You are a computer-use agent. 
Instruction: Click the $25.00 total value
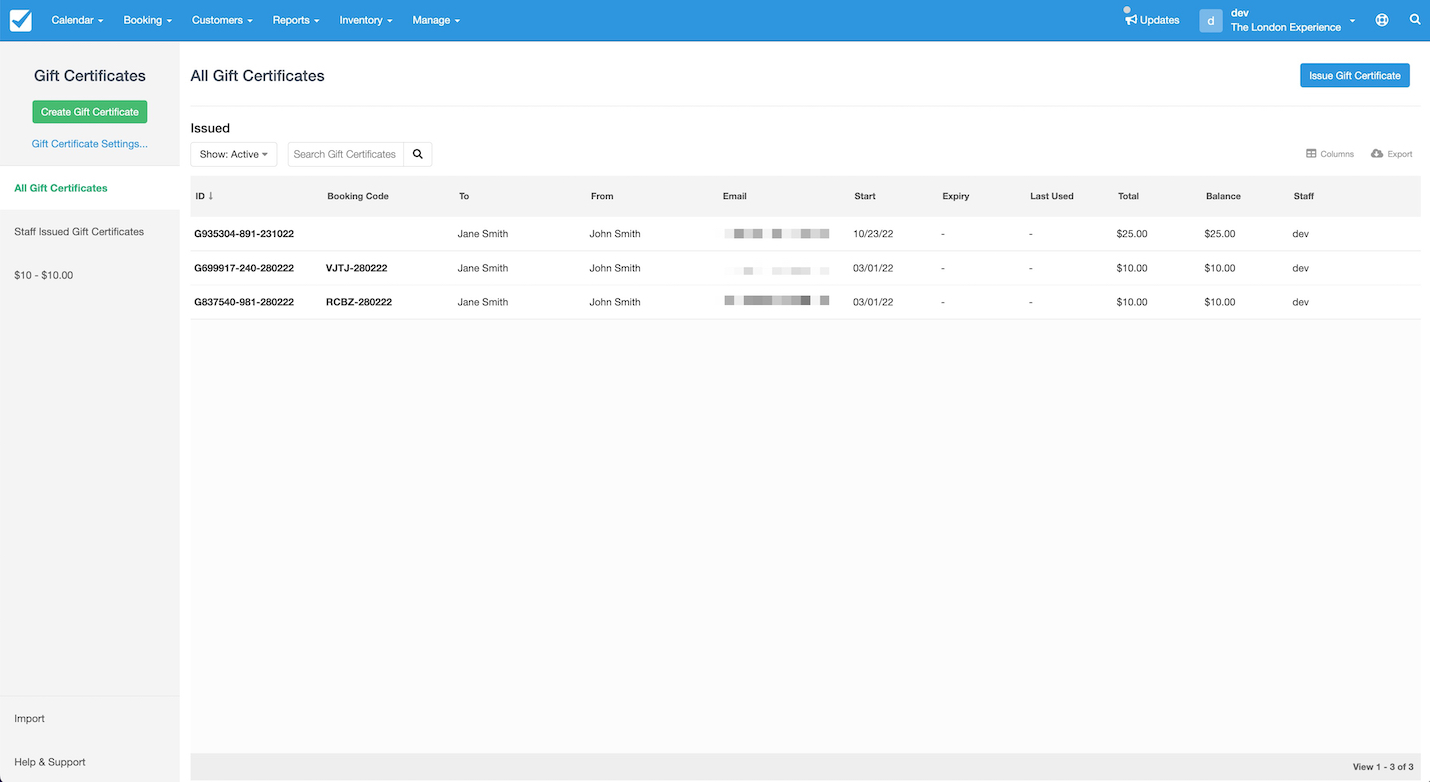coord(1132,234)
